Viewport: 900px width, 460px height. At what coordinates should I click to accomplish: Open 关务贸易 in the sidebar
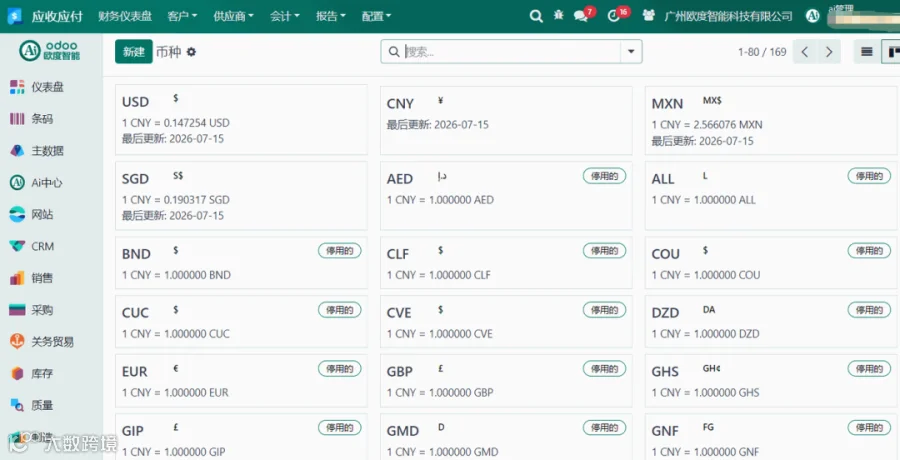pos(42,342)
